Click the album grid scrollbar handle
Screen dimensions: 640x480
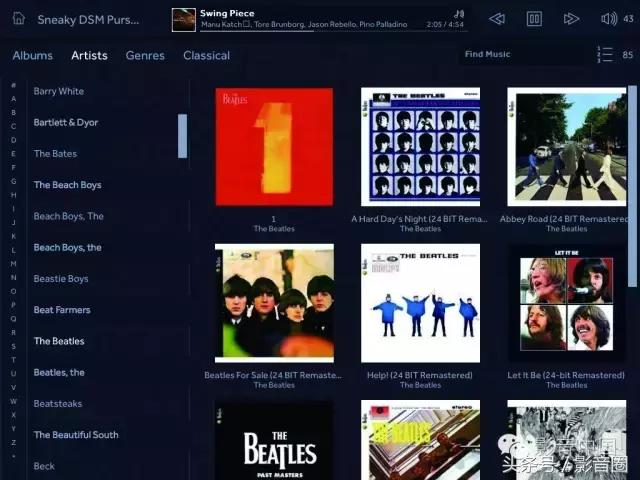pos(632,186)
